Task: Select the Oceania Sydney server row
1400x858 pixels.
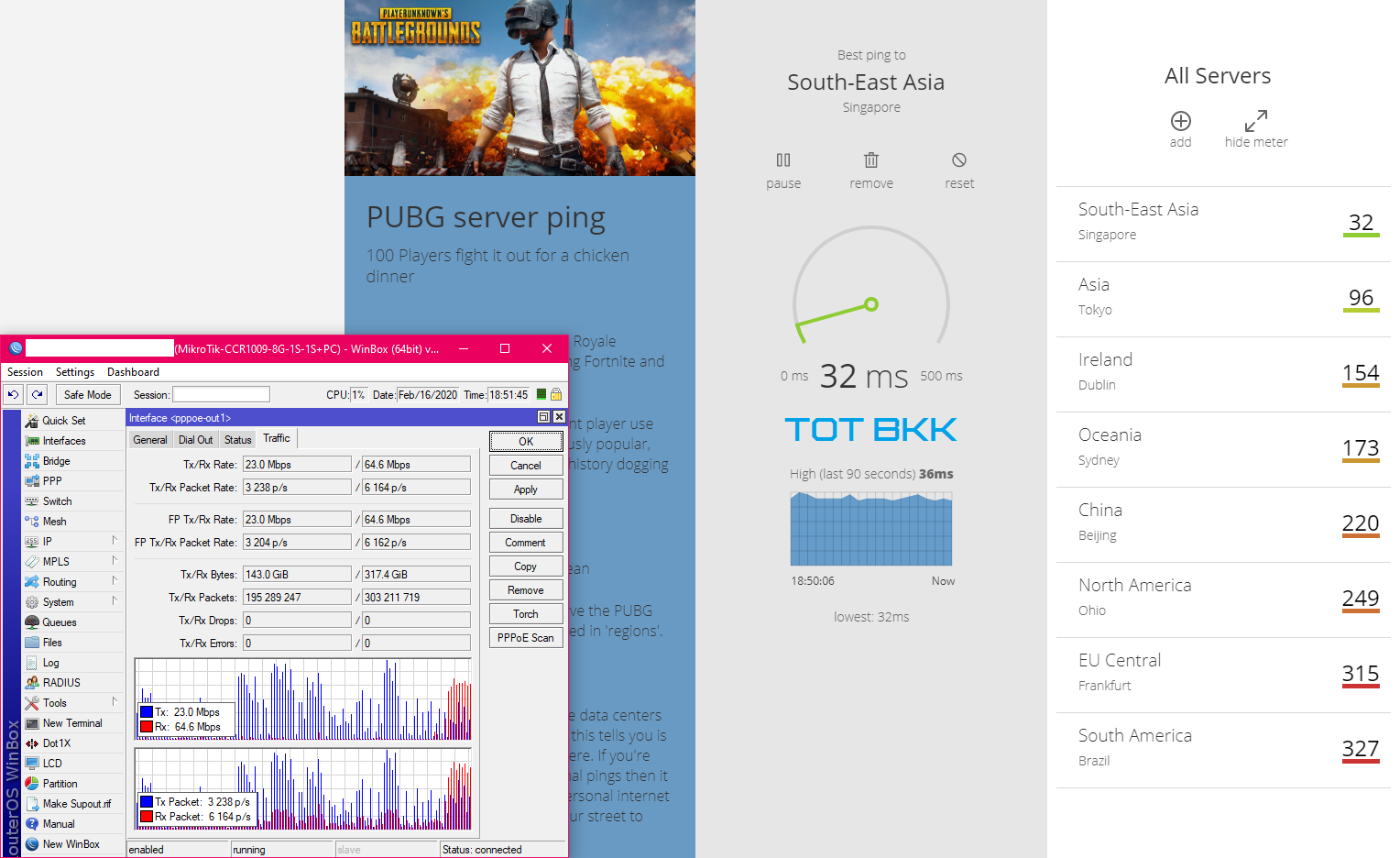Action: tap(1223, 449)
